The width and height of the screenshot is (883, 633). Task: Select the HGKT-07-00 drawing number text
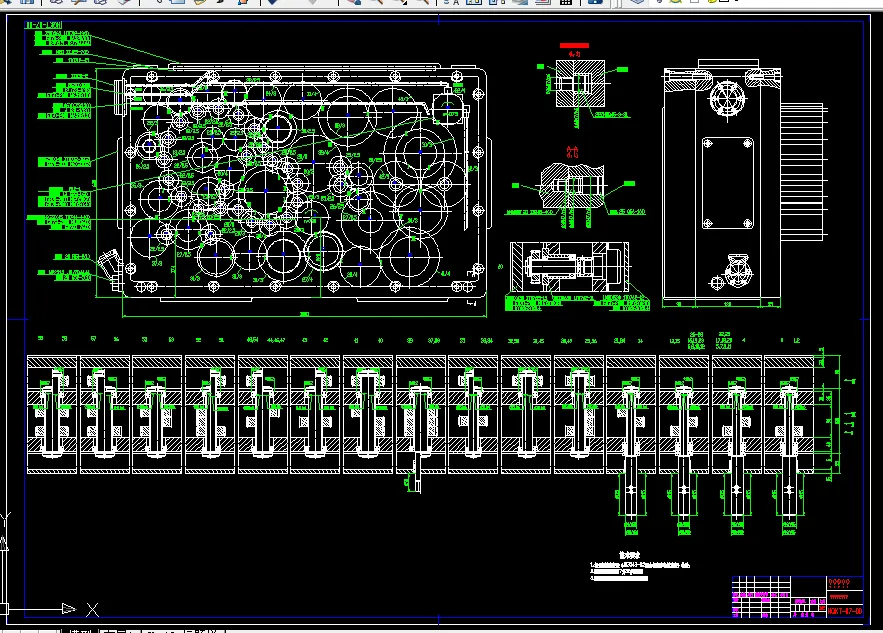(845, 611)
